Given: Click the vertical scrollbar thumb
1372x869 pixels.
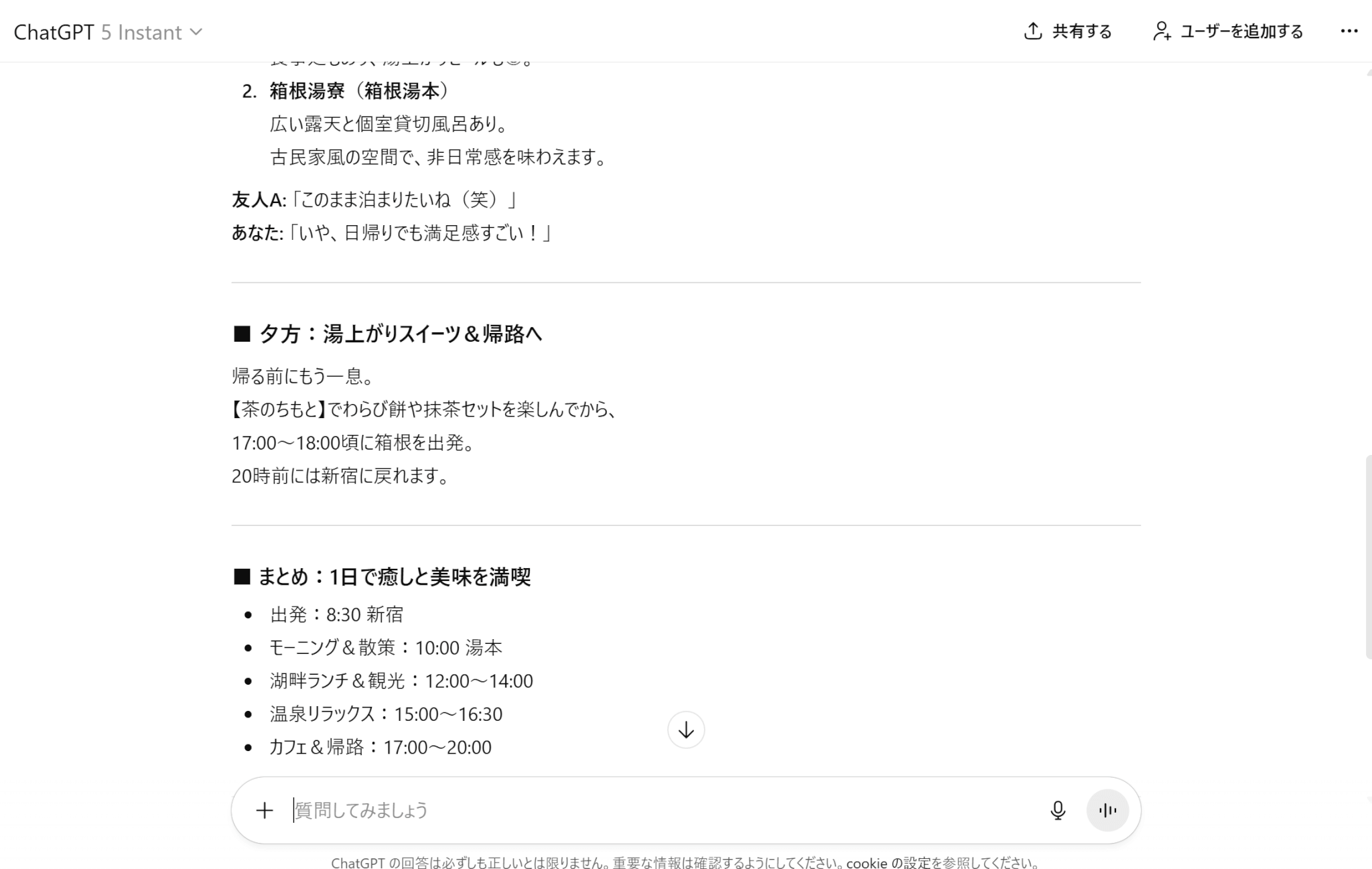Looking at the screenshot, I should click(x=1368, y=556).
